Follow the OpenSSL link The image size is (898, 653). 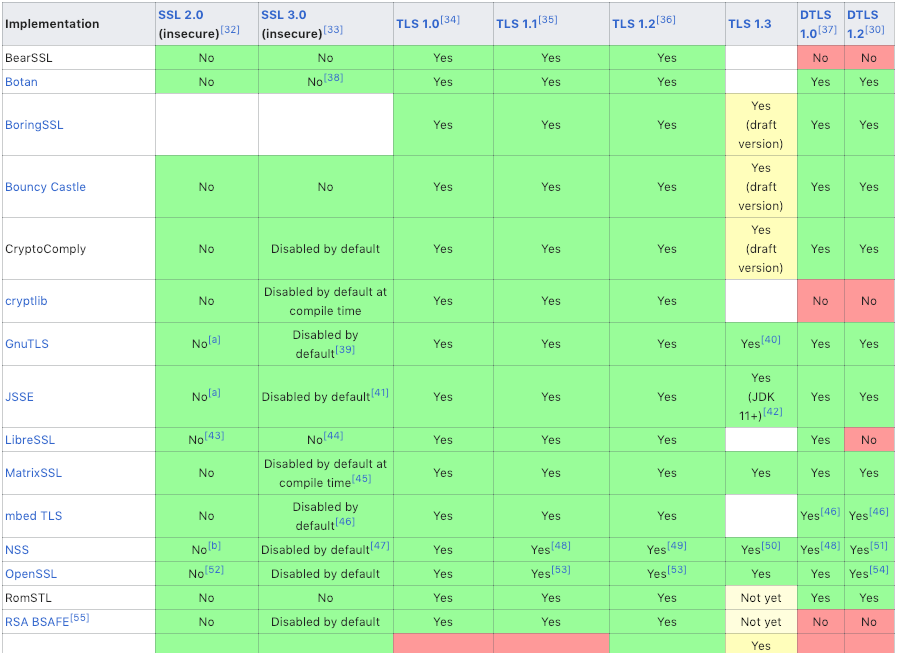point(29,574)
